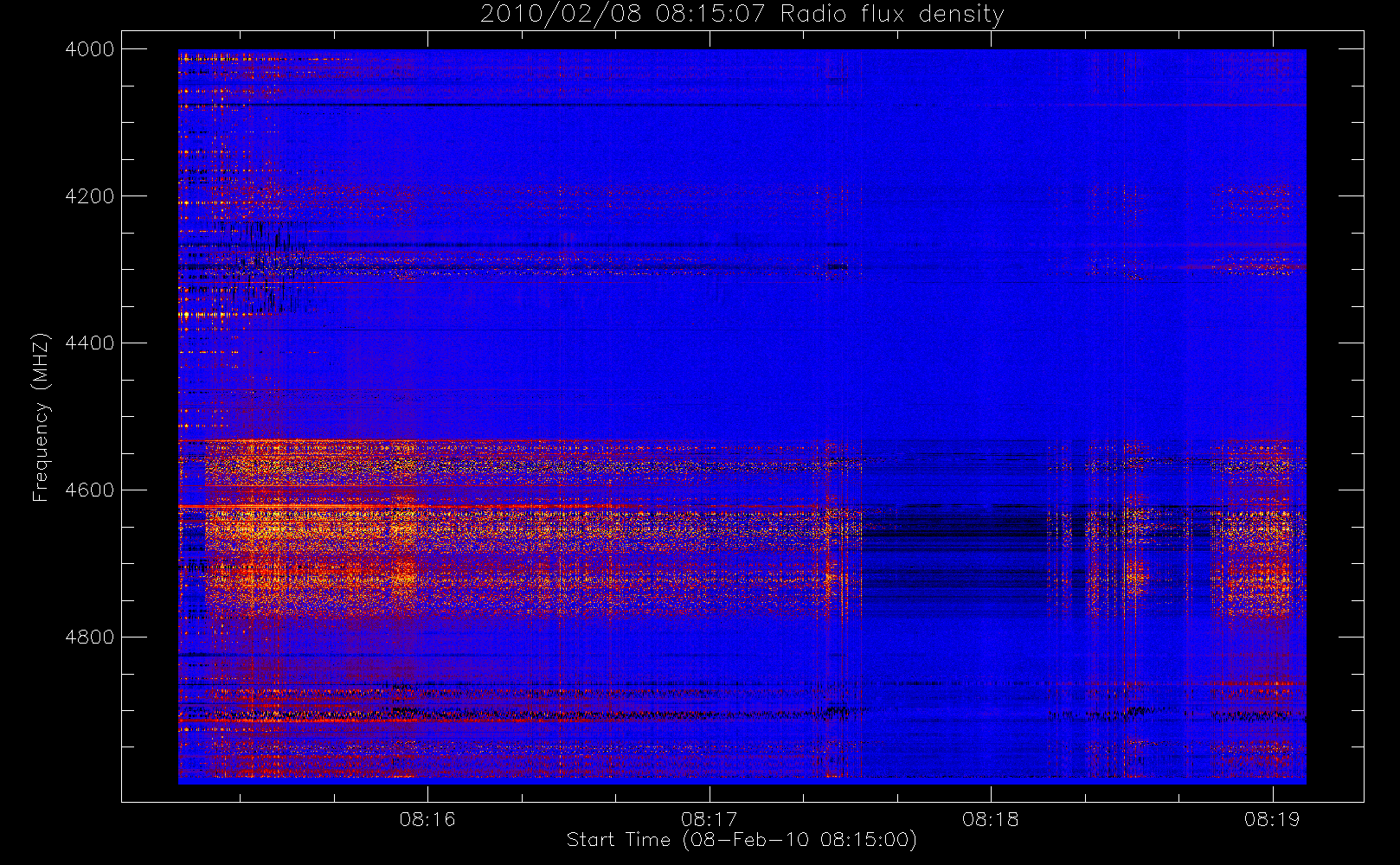Click the 08:19 time tick label
Screen dimensions: 1400x865
click(1272, 819)
